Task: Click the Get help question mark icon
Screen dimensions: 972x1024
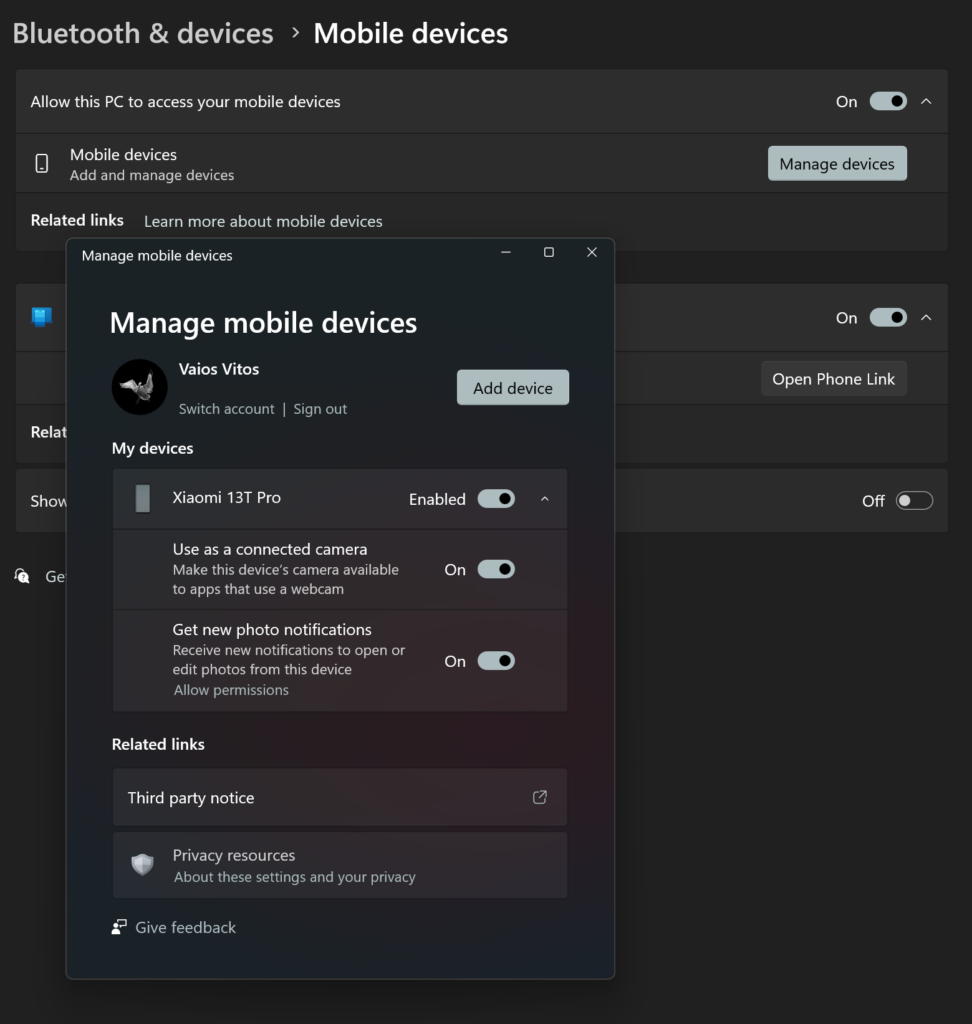Action: point(22,576)
